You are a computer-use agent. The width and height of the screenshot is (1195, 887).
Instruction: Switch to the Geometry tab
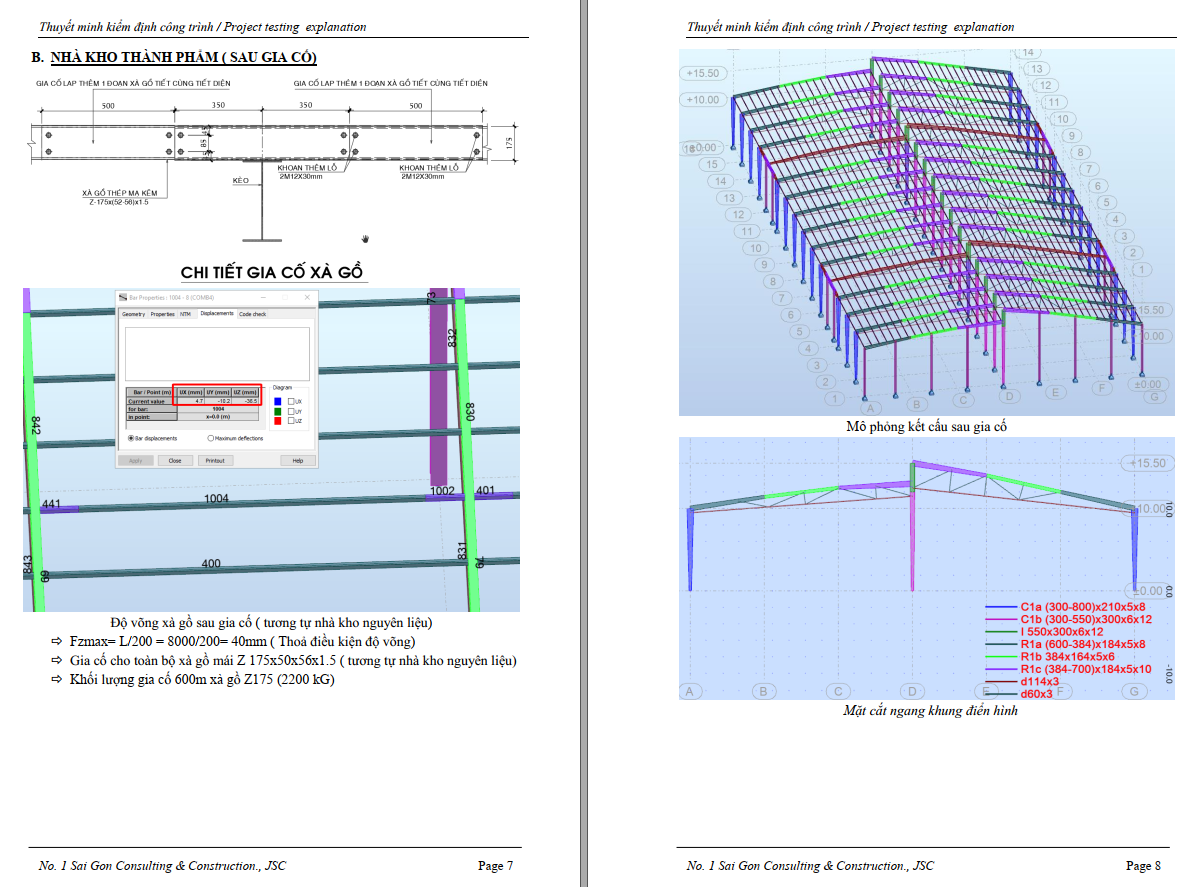pos(133,314)
